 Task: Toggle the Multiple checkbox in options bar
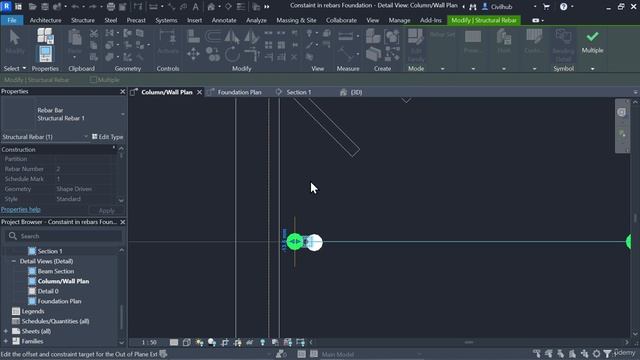(x=93, y=80)
